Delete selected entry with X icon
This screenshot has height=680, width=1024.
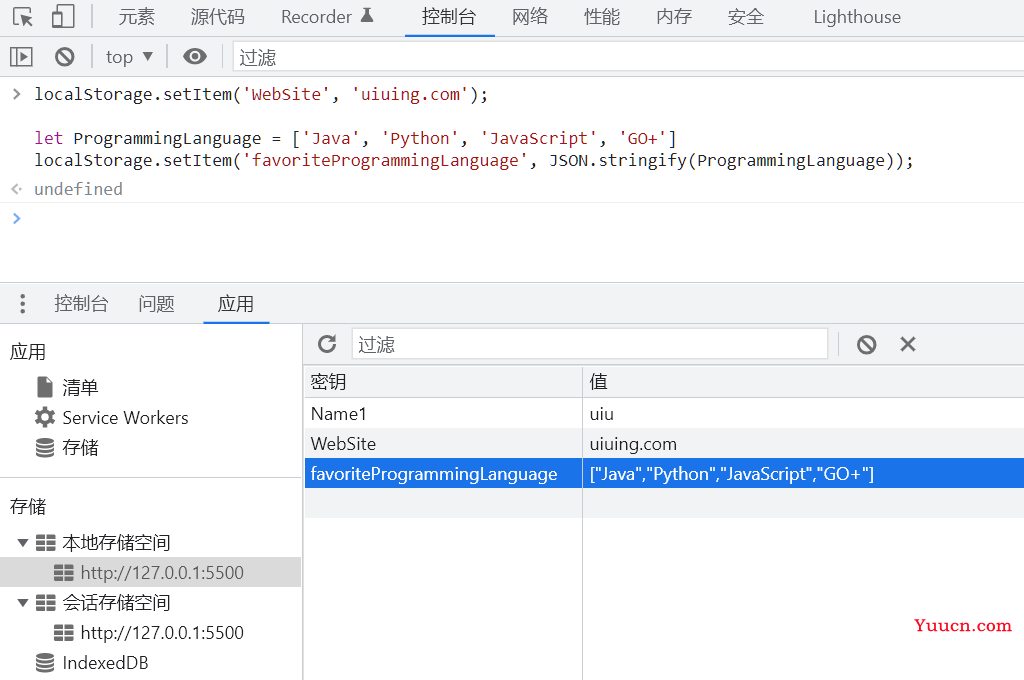pos(908,344)
